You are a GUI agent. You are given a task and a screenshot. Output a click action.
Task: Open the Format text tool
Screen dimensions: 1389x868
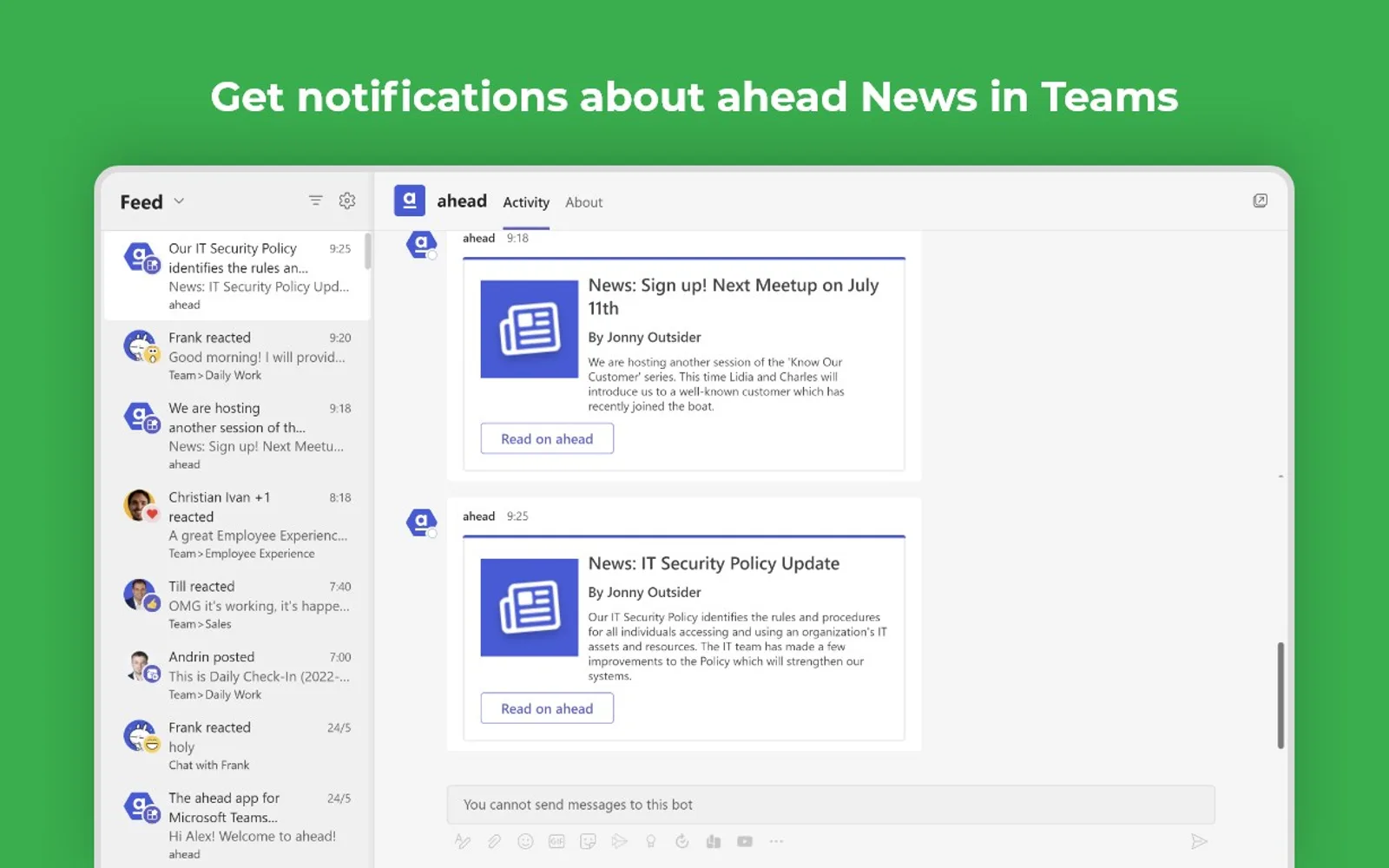pos(463,841)
